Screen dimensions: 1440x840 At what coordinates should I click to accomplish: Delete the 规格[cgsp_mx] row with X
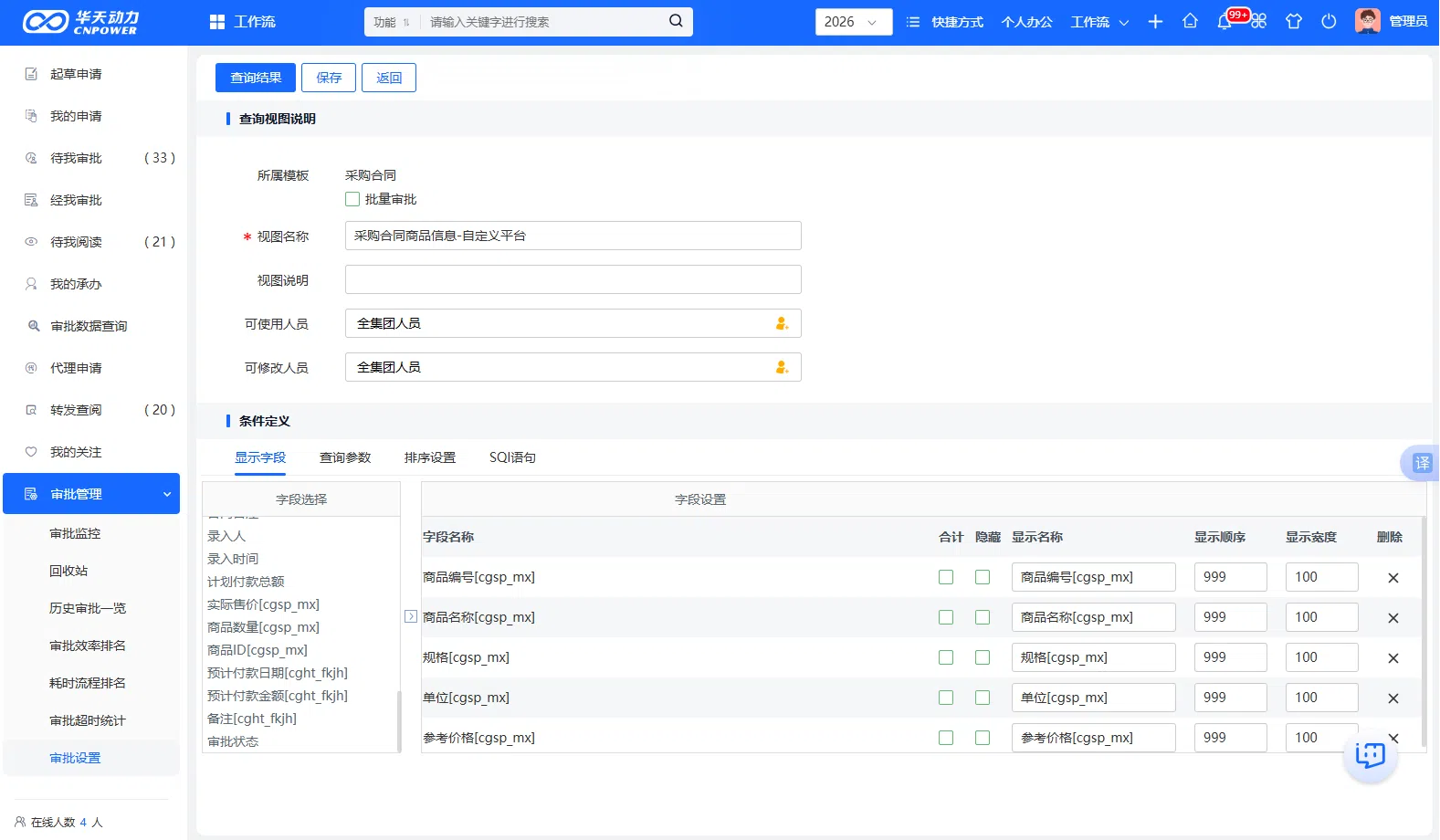(x=1393, y=658)
